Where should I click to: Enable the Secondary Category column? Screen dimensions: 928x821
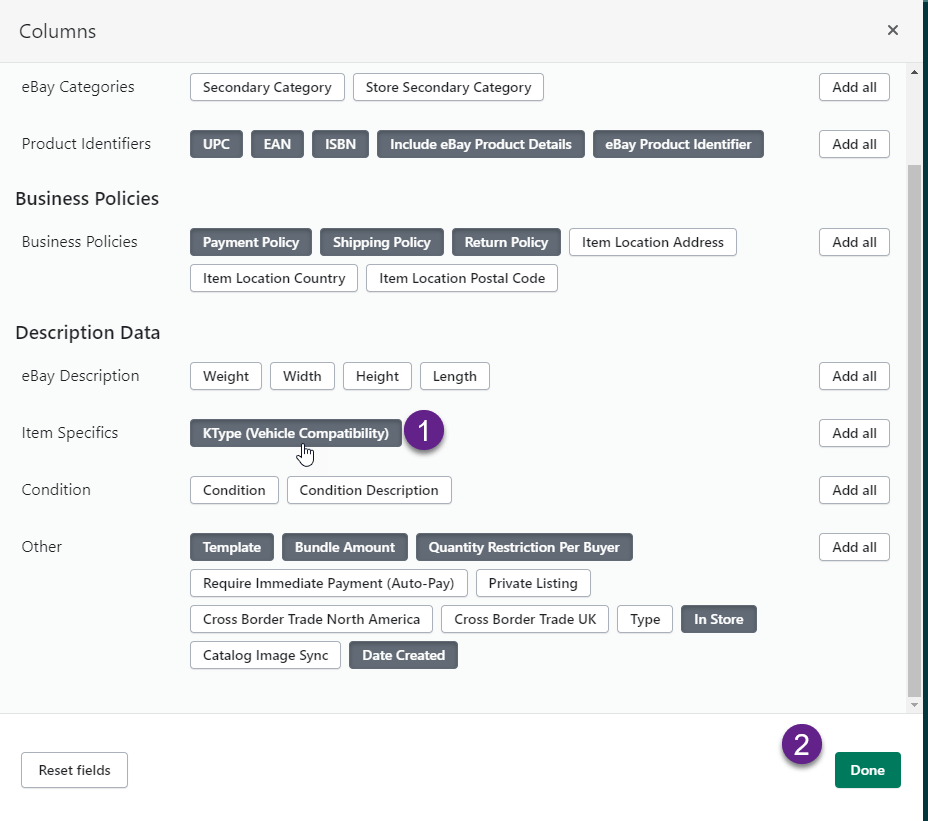267,87
